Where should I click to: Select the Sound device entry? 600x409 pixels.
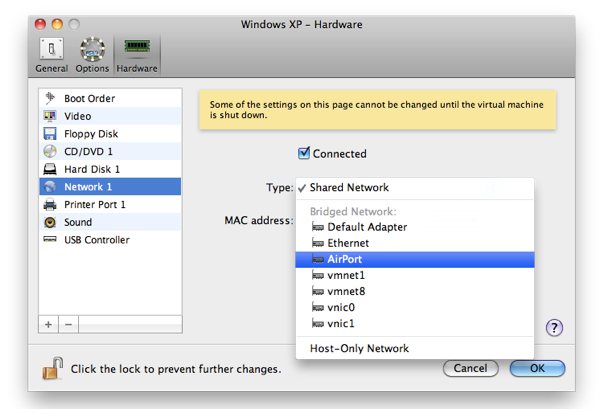click(x=78, y=222)
